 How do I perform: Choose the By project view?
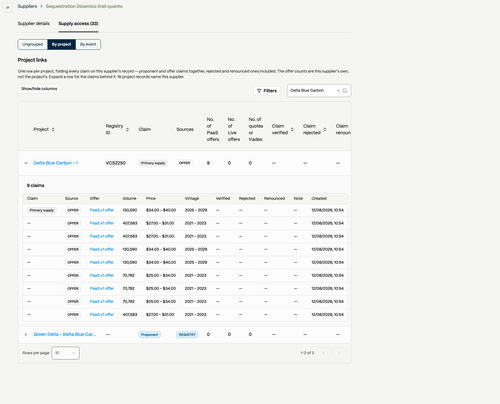[61, 44]
